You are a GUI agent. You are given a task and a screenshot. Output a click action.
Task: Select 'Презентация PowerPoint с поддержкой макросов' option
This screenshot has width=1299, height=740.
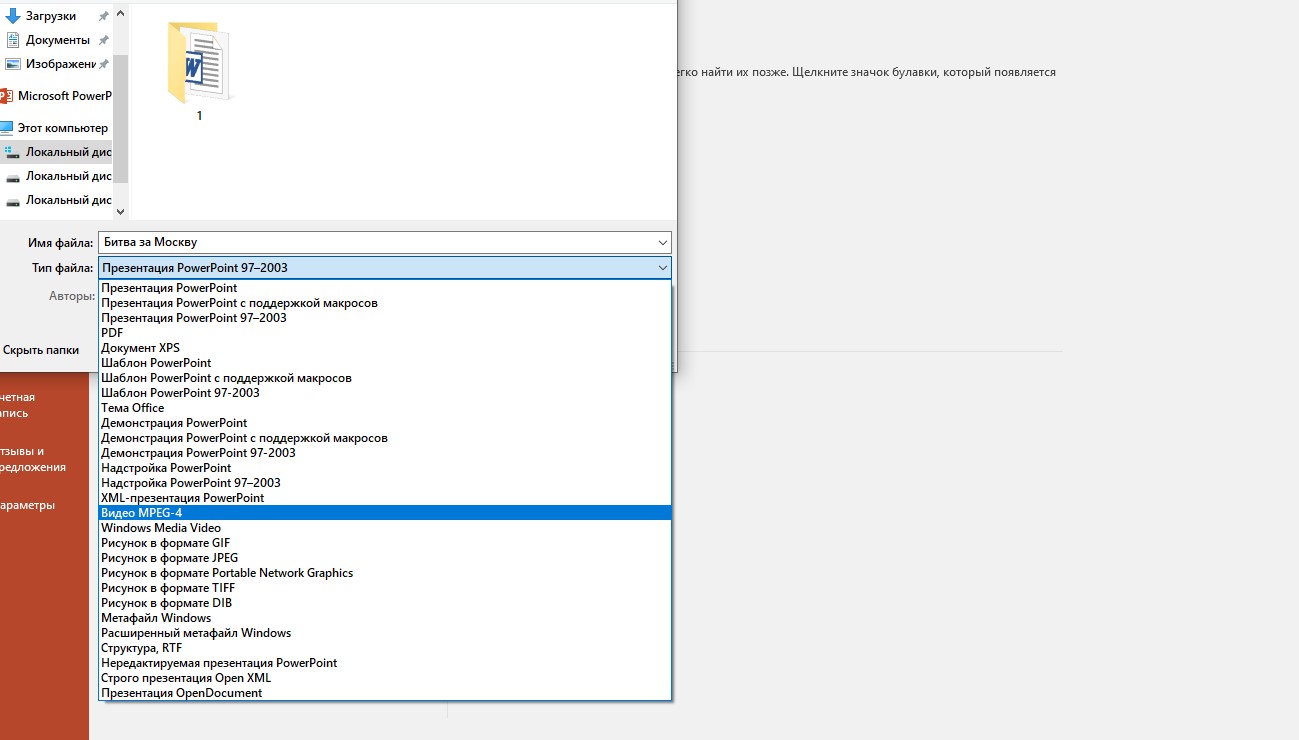385,303
